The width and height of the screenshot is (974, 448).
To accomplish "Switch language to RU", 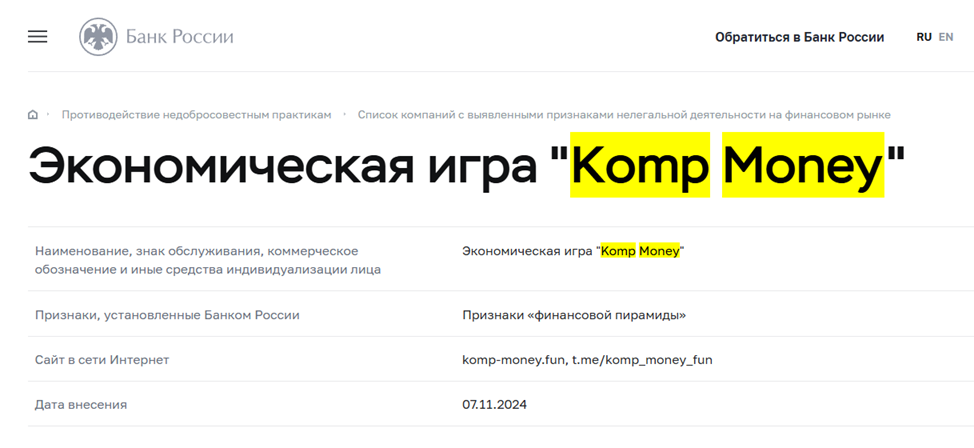I will [924, 37].
